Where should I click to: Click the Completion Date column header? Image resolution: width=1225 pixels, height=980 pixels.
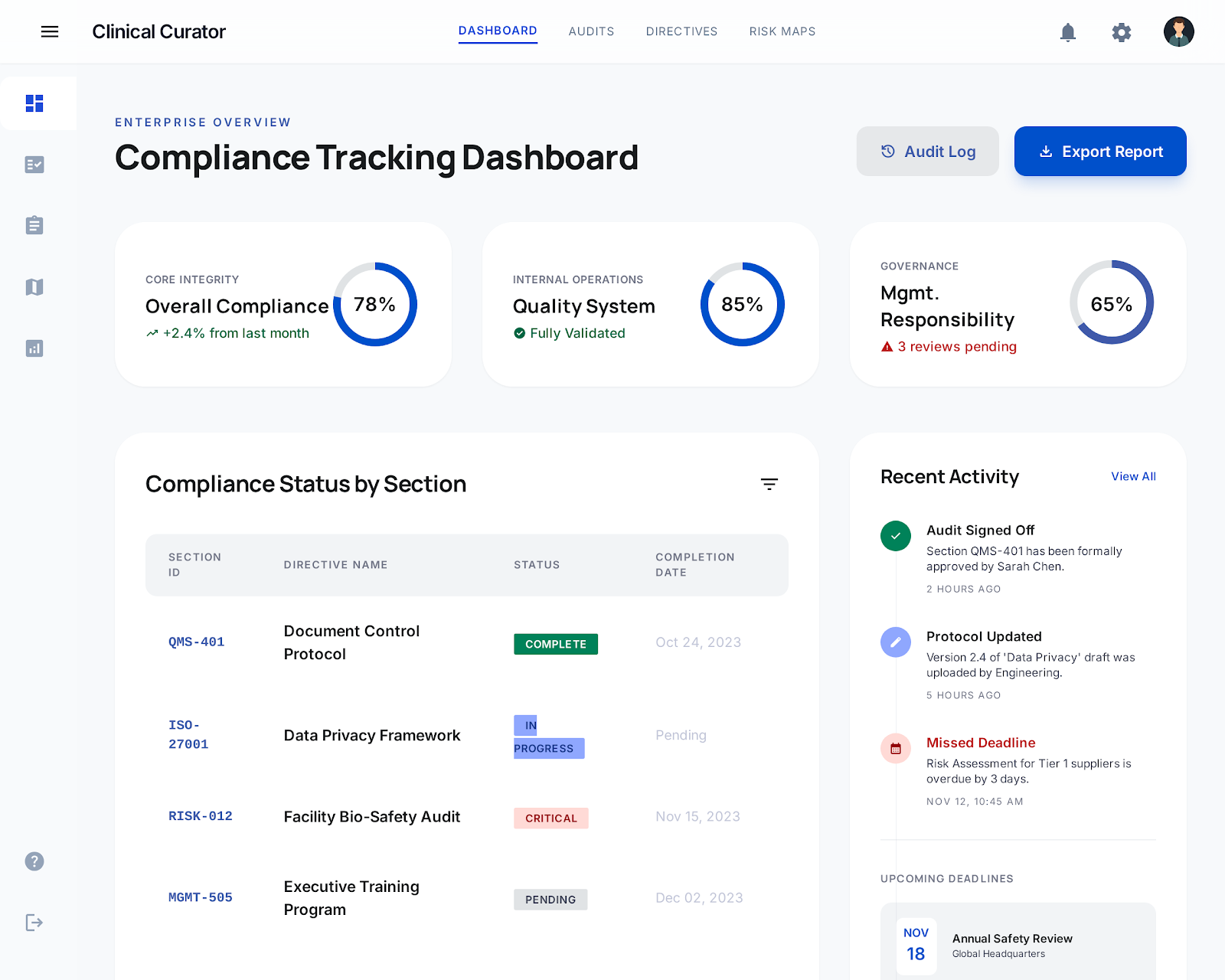pos(695,565)
